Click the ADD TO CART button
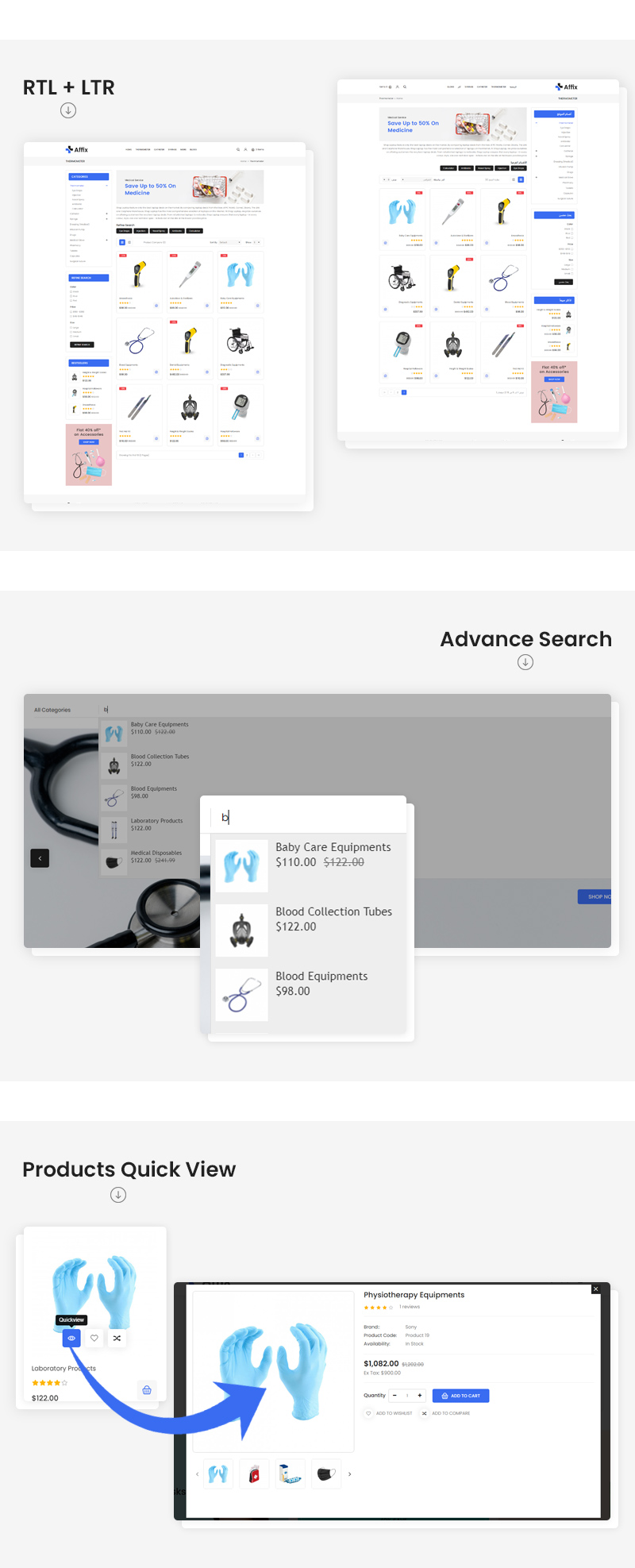This screenshot has width=635, height=1568. tap(461, 1395)
